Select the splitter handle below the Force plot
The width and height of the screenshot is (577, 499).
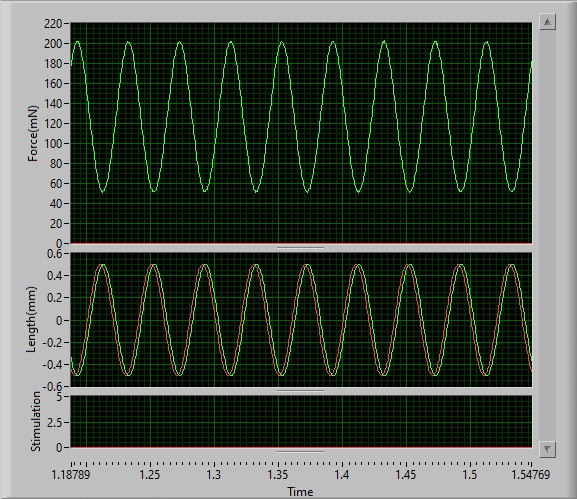(x=300, y=248)
